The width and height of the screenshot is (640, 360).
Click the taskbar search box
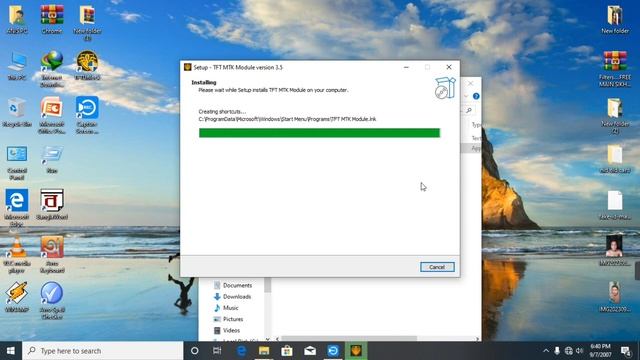pos(102,351)
